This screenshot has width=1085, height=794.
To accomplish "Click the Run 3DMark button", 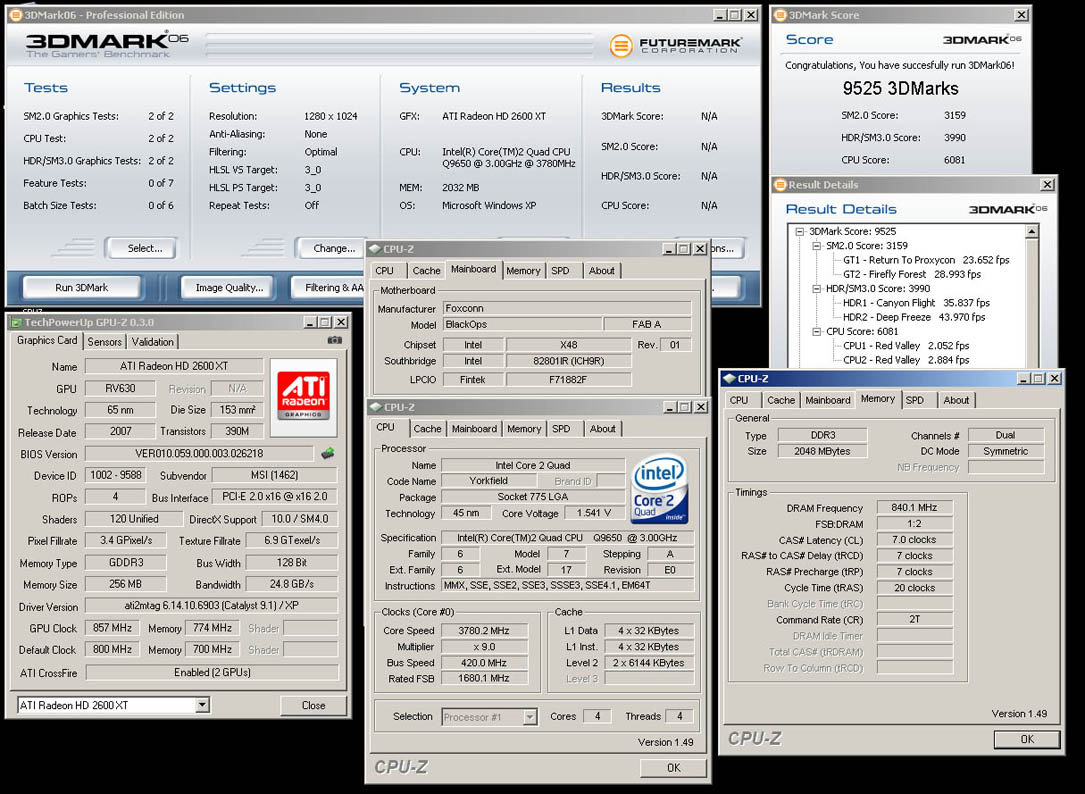I will click(82, 287).
